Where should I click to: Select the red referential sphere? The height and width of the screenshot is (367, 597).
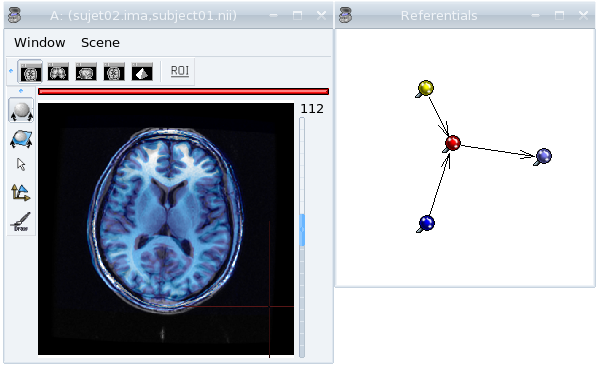453,143
